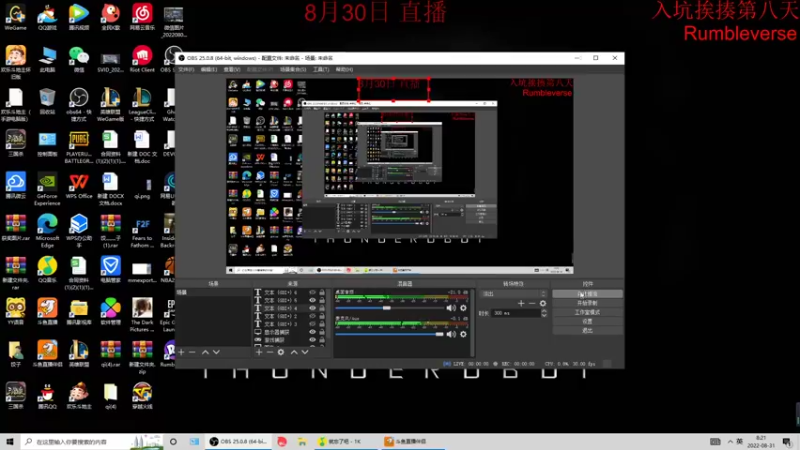The image size is (800, 450).
Task: Adjust 桌面音频 volume slider
Action: (x=389, y=308)
